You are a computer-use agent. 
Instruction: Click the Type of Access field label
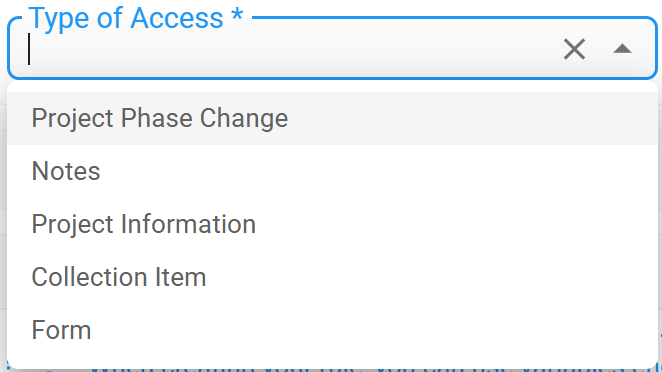pos(136,18)
